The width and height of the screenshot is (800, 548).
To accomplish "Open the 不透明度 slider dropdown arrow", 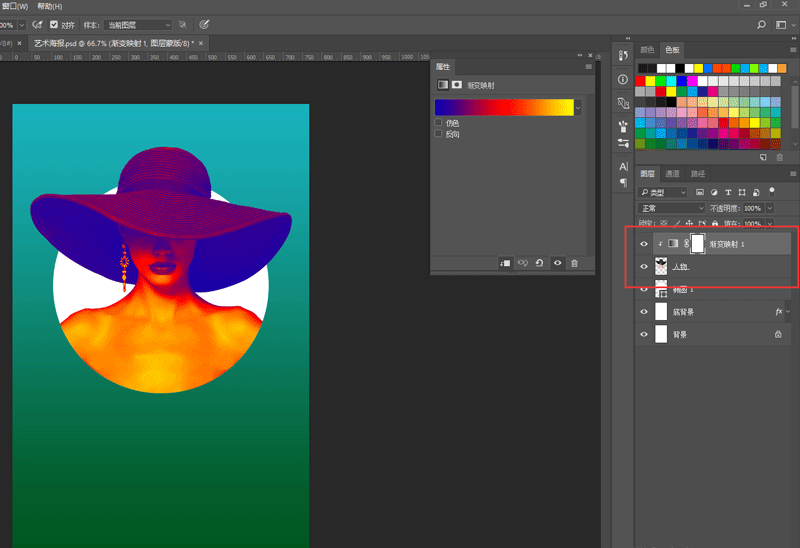I will point(770,208).
